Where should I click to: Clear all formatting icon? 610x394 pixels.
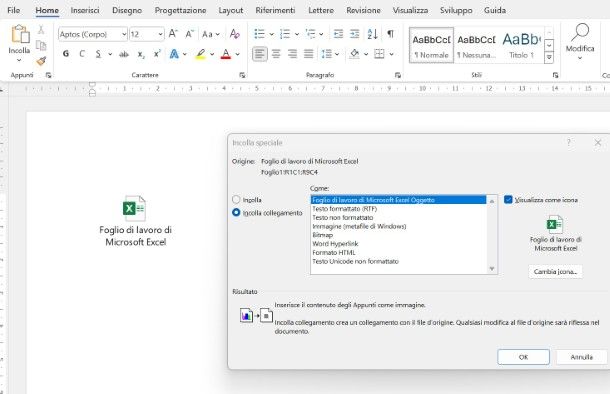pos(235,34)
